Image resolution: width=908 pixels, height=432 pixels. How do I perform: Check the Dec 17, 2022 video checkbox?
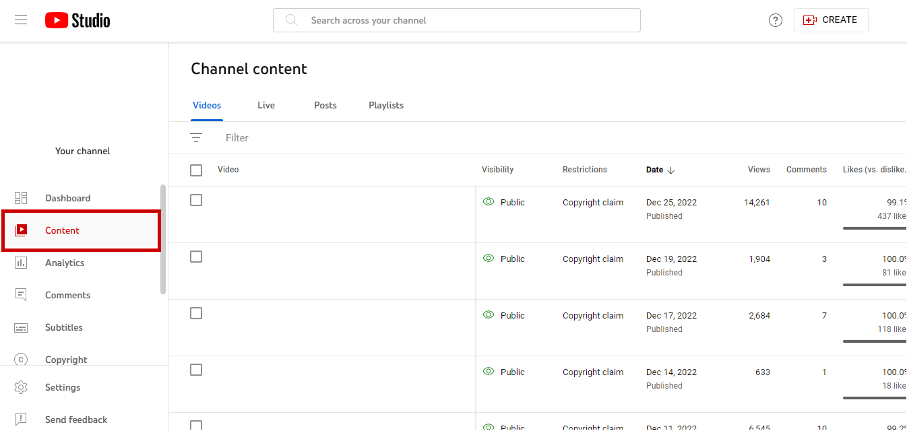coord(196,313)
